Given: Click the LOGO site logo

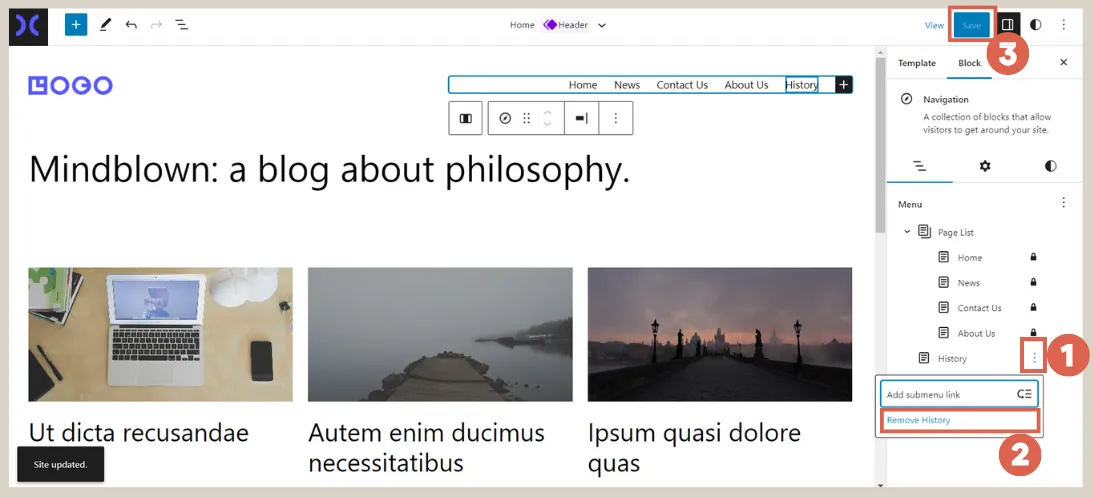Looking at the screenshot, I should [x=70, y=85].
